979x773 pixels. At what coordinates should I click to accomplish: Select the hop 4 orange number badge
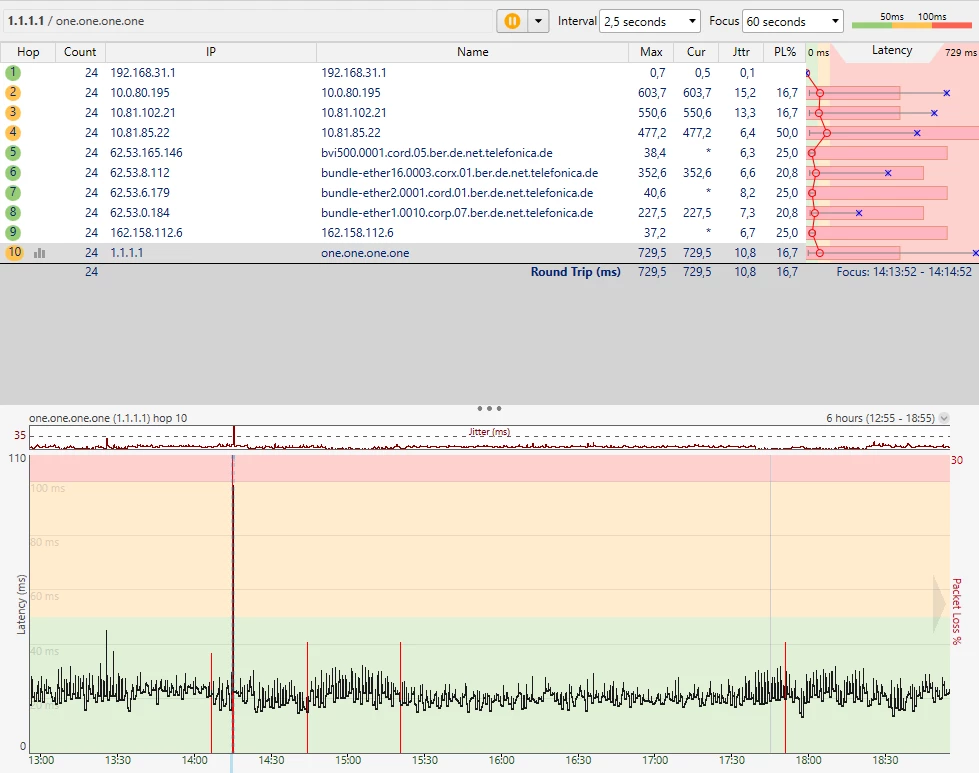click(13, 133)
